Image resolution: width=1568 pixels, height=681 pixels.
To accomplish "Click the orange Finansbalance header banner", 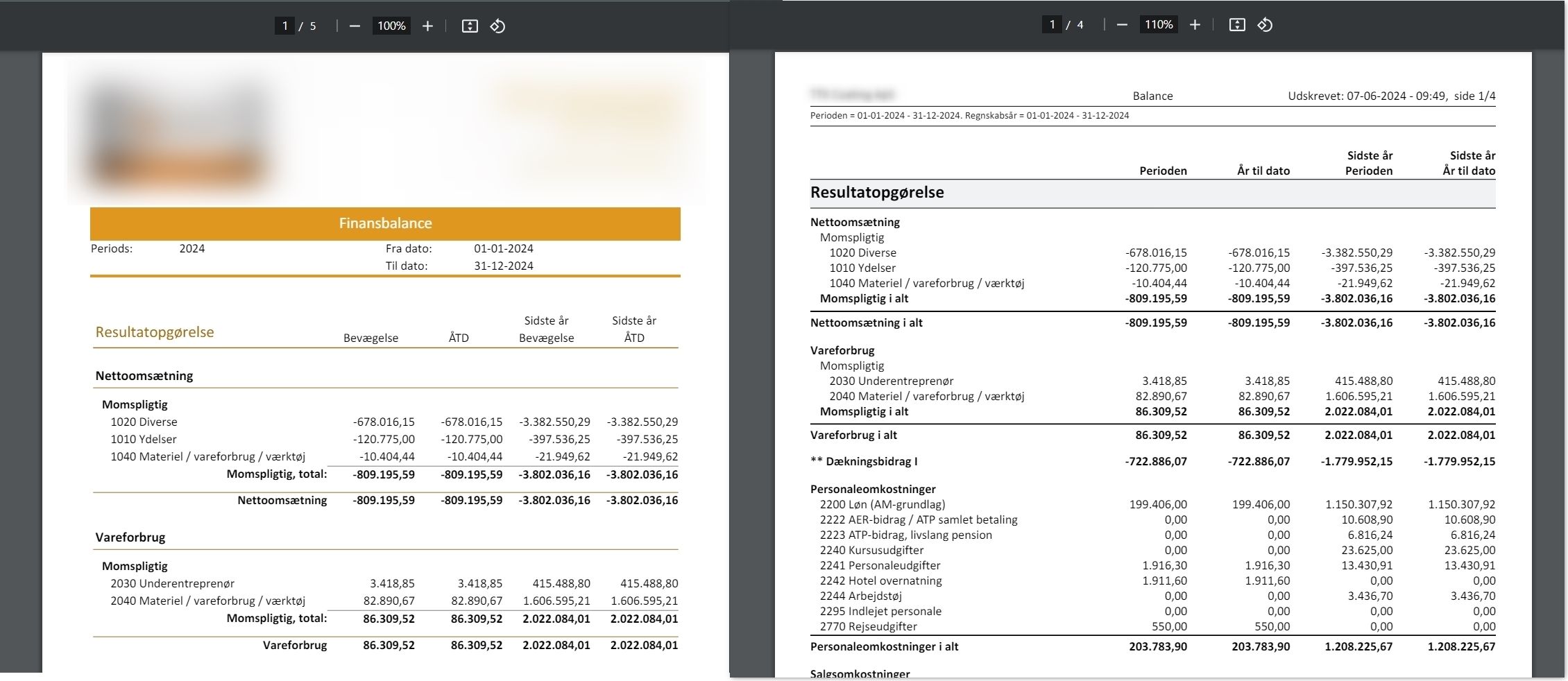I will [x=385, y=223].
